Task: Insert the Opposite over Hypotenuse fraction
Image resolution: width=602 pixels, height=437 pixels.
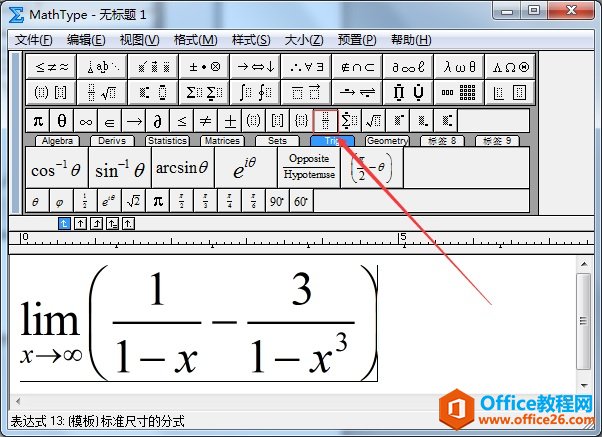Action: (309, 168)
